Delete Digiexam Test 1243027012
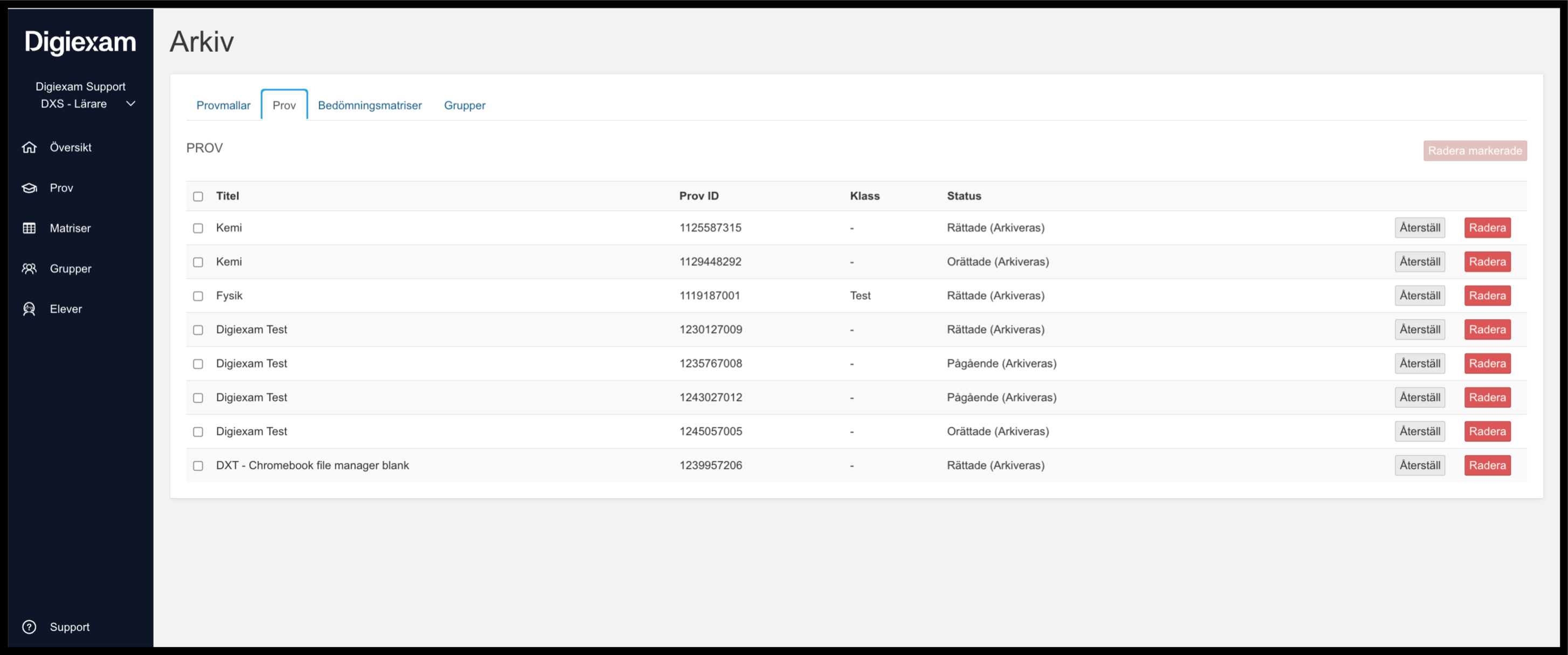 pyautogui.click(x=1487, y=397)
